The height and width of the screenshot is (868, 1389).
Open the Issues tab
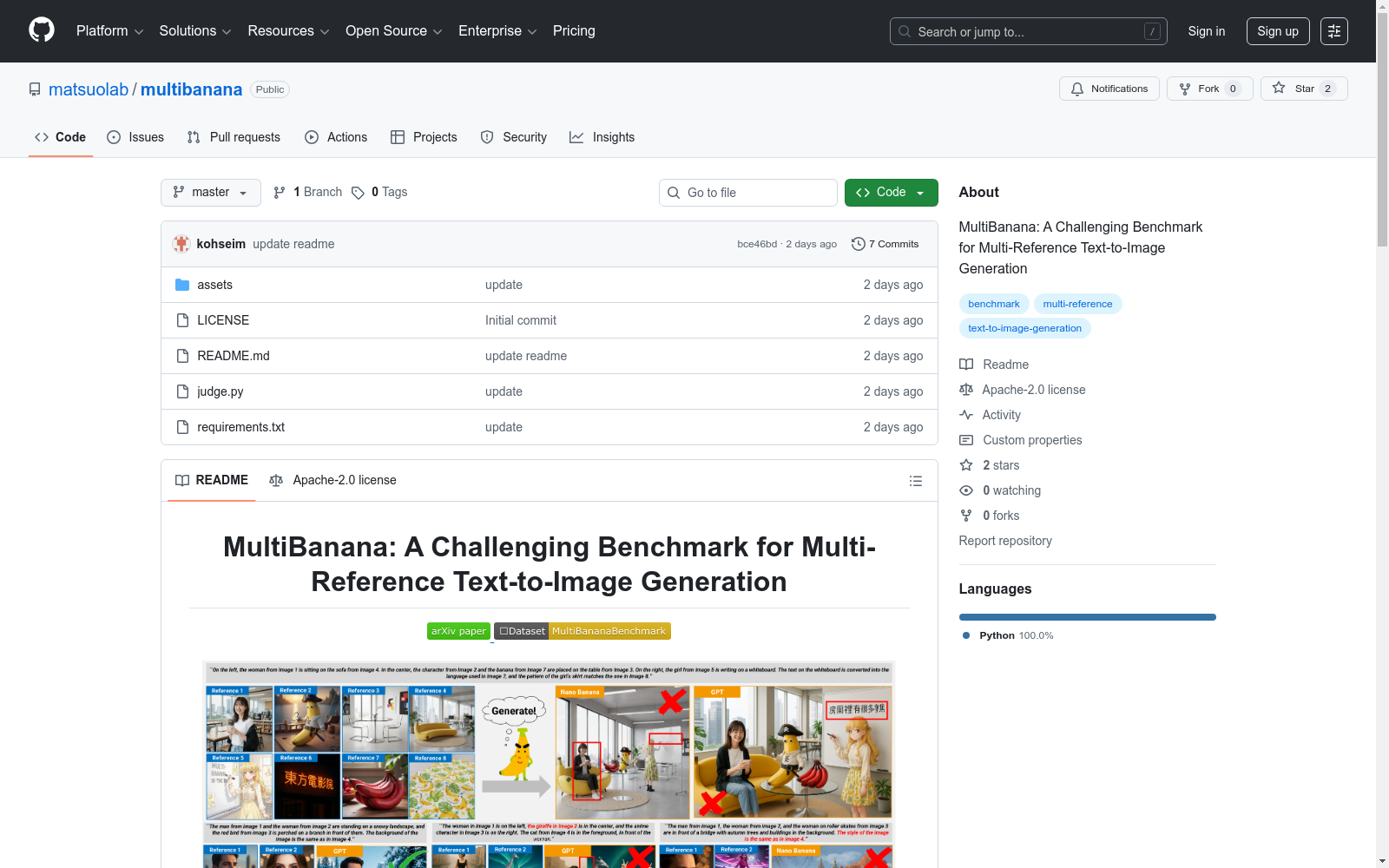(x=135, y=137)
